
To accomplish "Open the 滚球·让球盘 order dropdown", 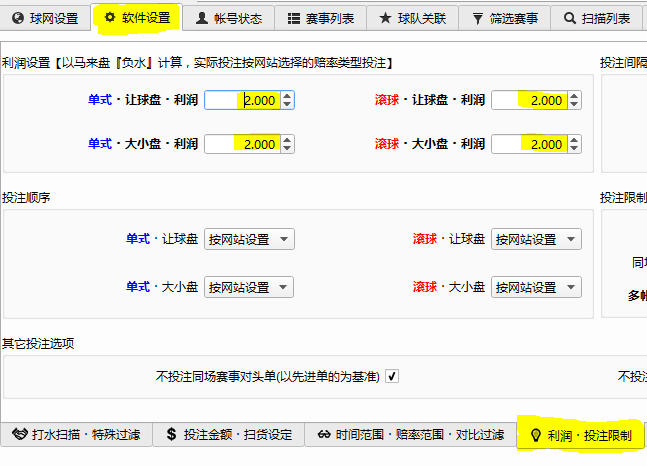I will tap(536, 239).
